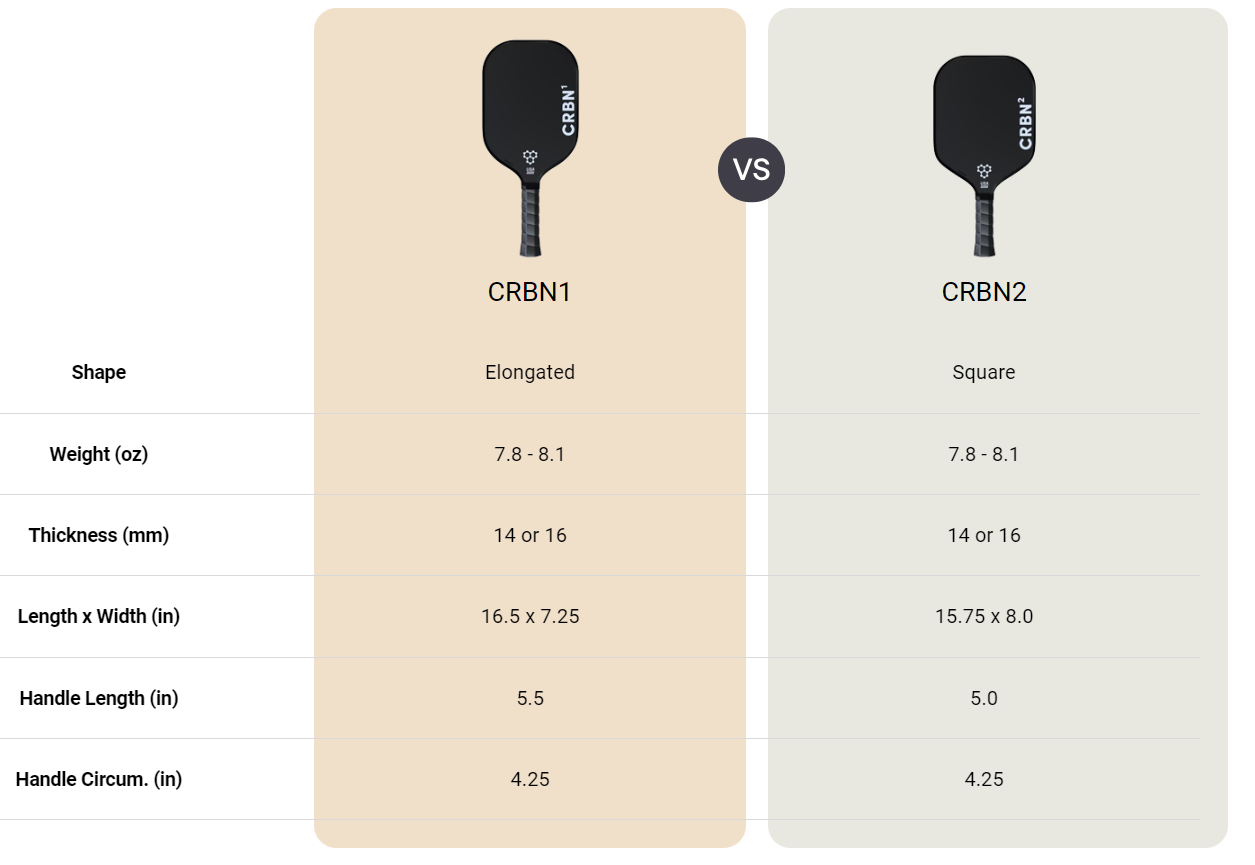Click the CRBN1 weight value 7.8 - 8.1

530,454
